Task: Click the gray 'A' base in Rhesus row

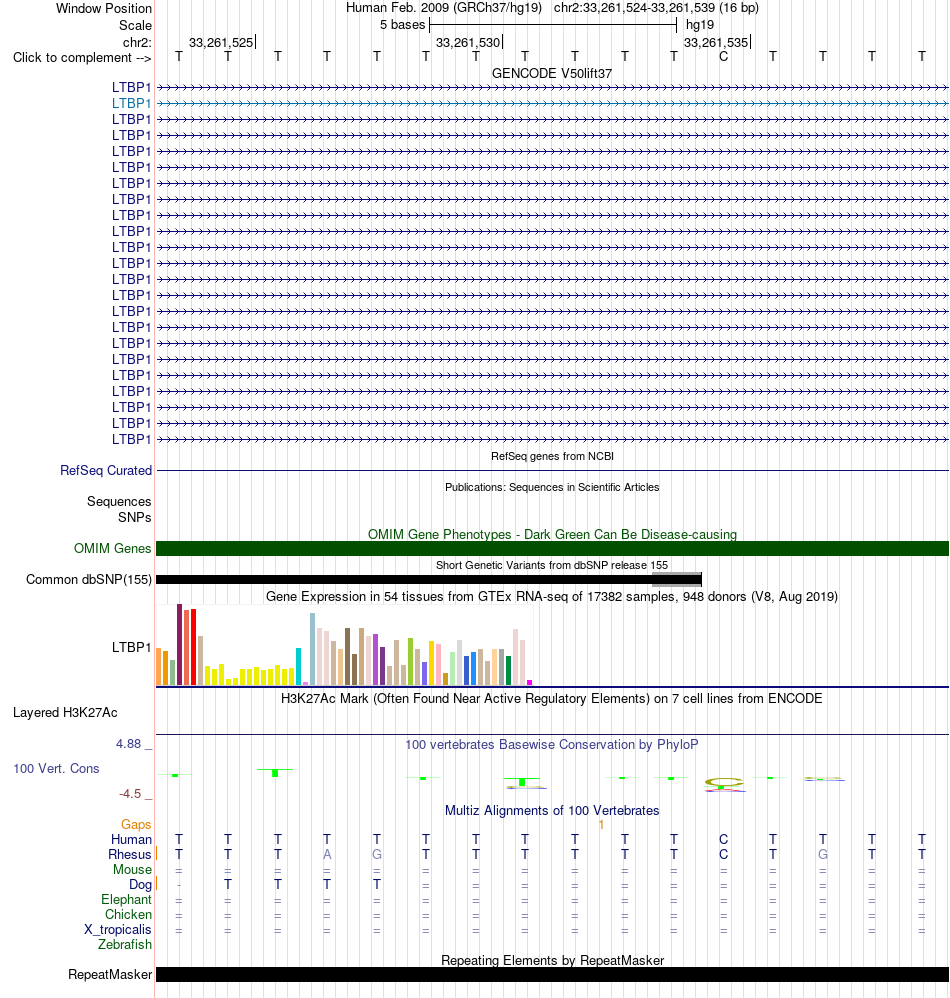Action: (x=327, y=854)
